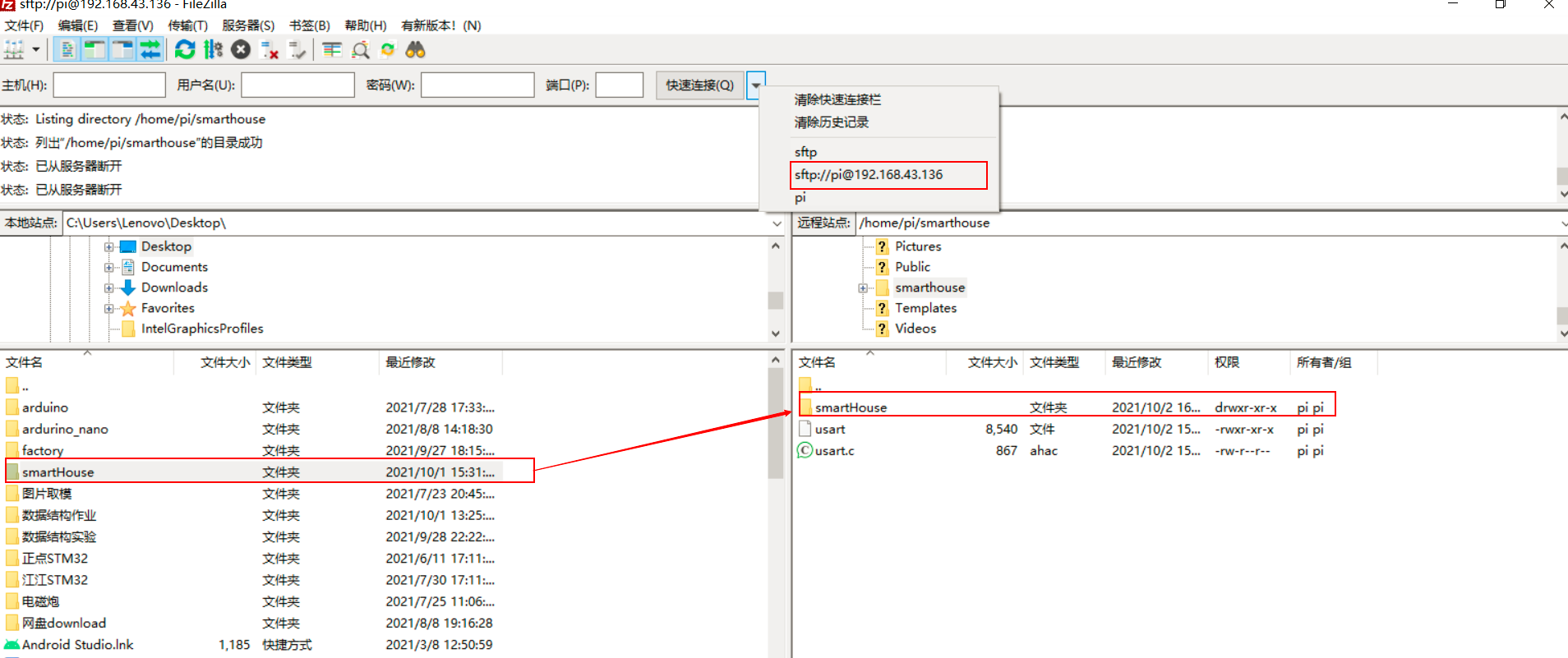Open the 服务器(S) menu
The height and width of the screenshot is (658, 1568).
tap(248, 25)
